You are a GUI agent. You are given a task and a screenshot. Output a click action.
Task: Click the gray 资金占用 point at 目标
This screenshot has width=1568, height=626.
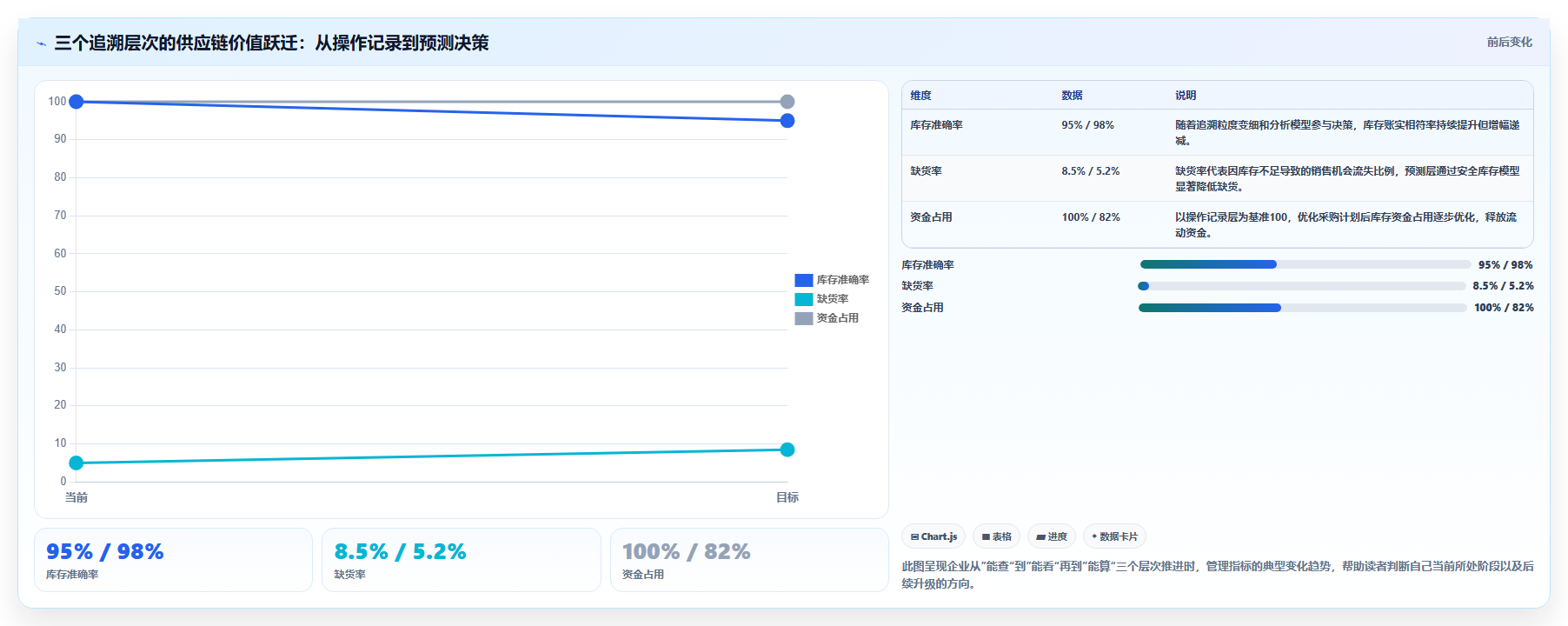(x=787, y=102)
